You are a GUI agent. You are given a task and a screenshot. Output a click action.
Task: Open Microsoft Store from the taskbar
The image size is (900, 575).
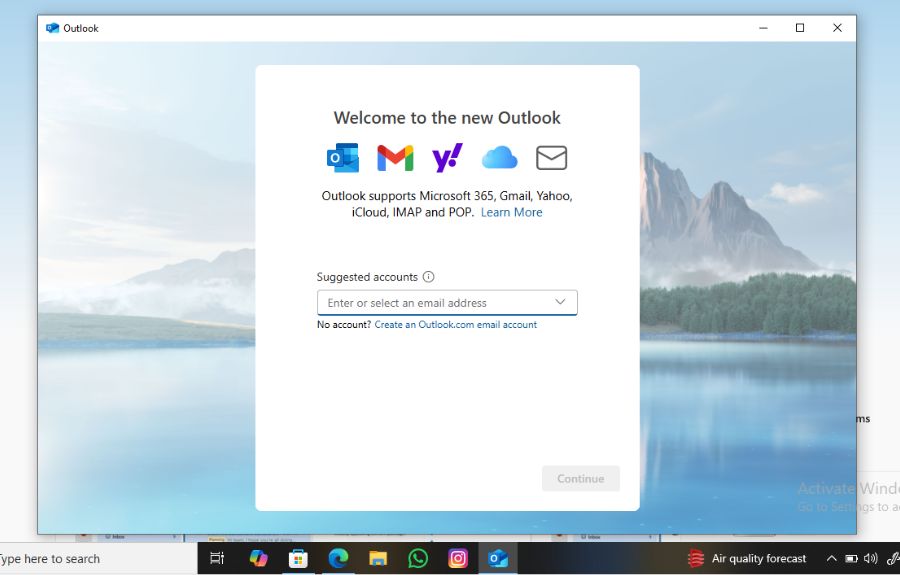click(x=298, y=558)
